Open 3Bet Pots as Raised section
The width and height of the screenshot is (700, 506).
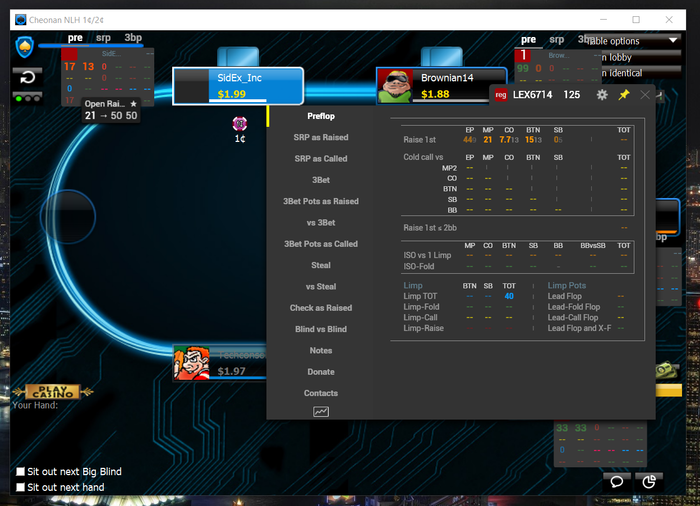click(321, 201)
